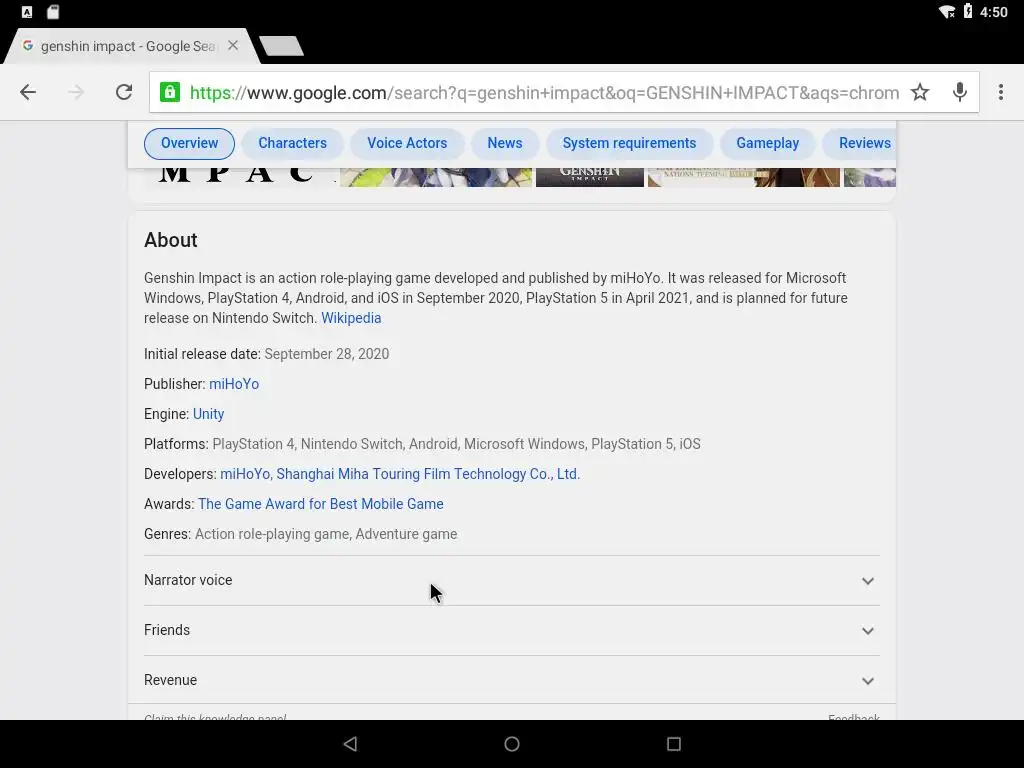Click the Friends chevron arrow
The image size is (1024, 768).
click(x=868, y=631)
